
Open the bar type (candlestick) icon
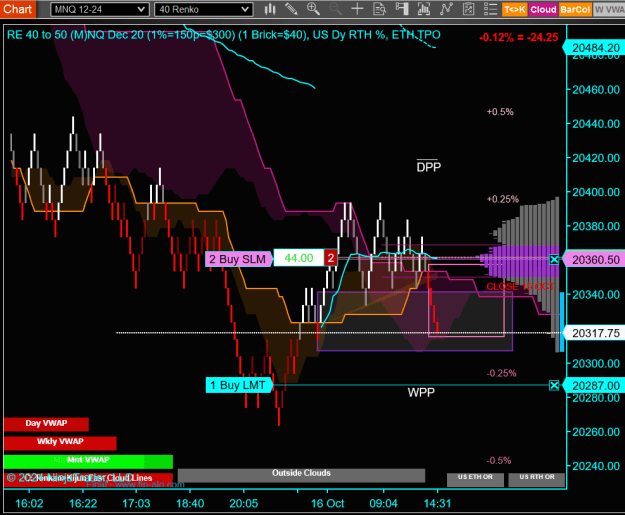click(x=270, y=9)
